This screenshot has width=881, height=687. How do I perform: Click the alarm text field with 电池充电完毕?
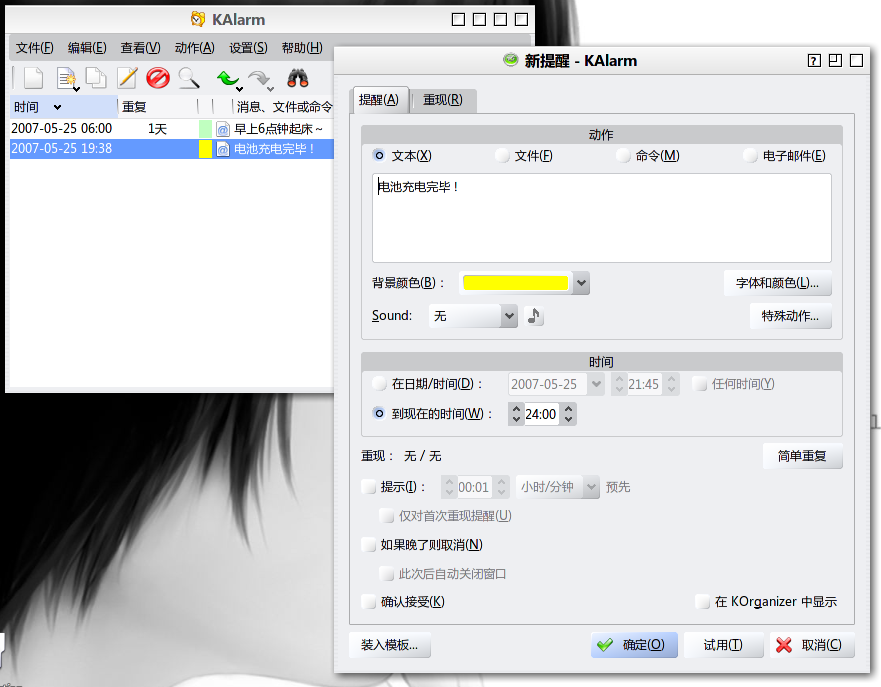[x=602, y=217]
